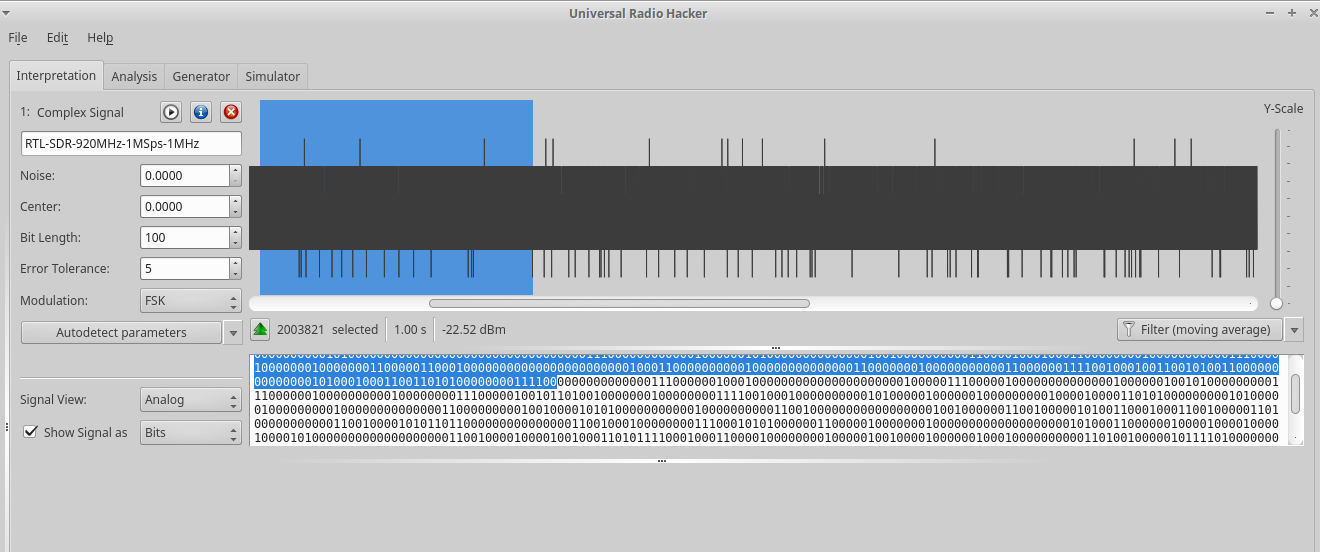Click the last line of demodulated bits
This screenshot has width=1320, height=552.
[x=767, y=437]
